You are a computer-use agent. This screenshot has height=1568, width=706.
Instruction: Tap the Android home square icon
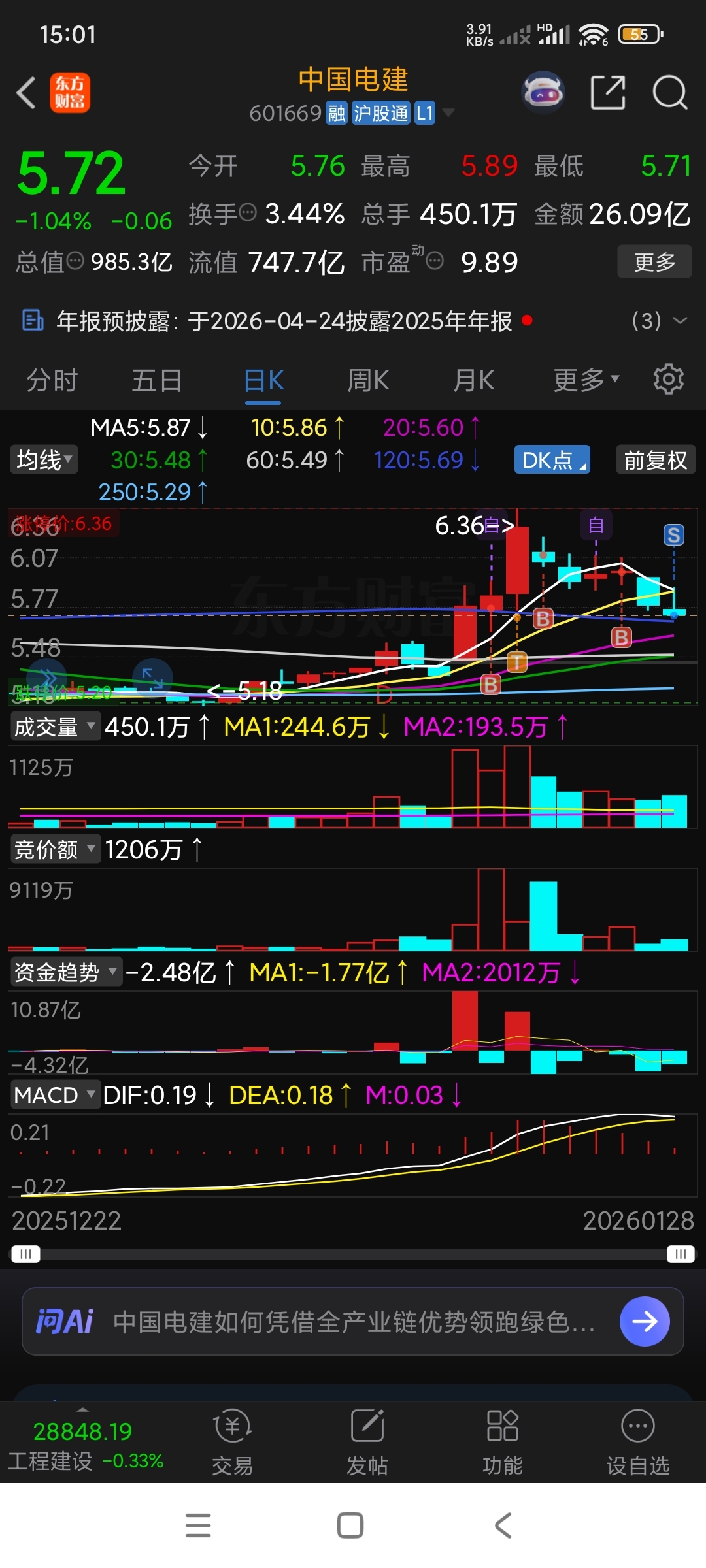[x=350, y=1526]
